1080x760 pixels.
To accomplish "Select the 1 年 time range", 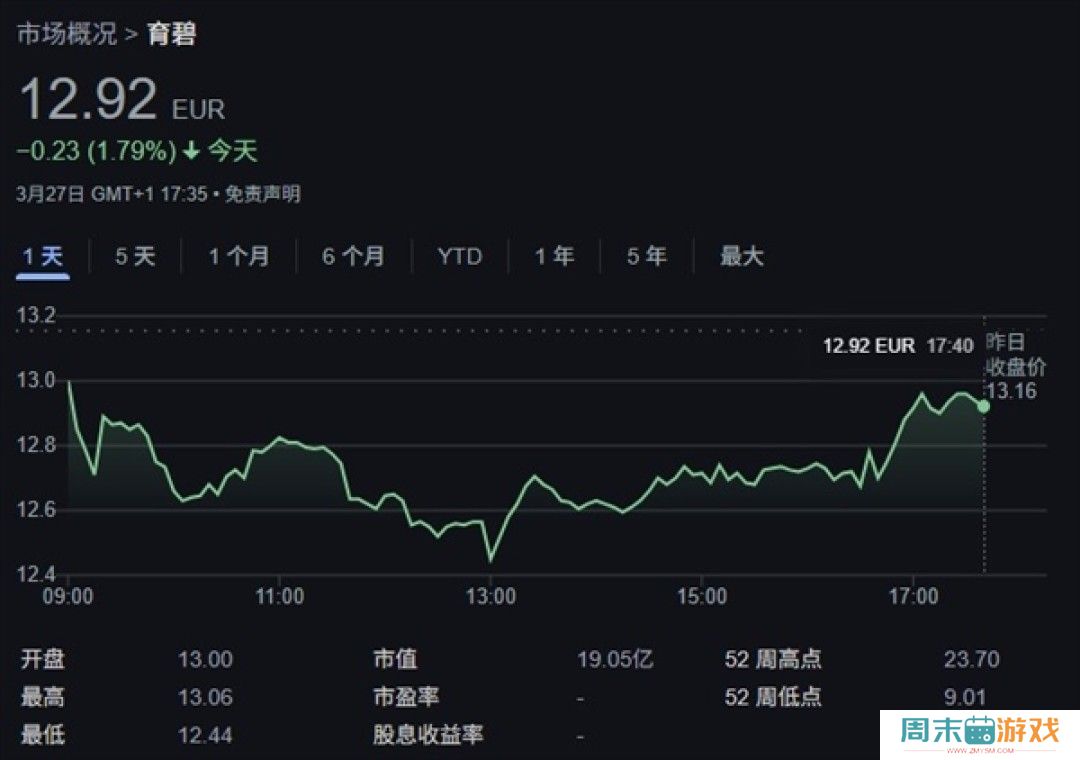I will [x=554, y=257].
